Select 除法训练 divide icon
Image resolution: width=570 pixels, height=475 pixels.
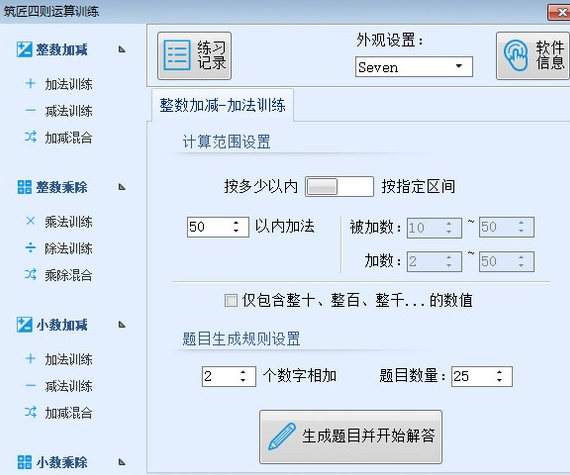tap(31, 248)
